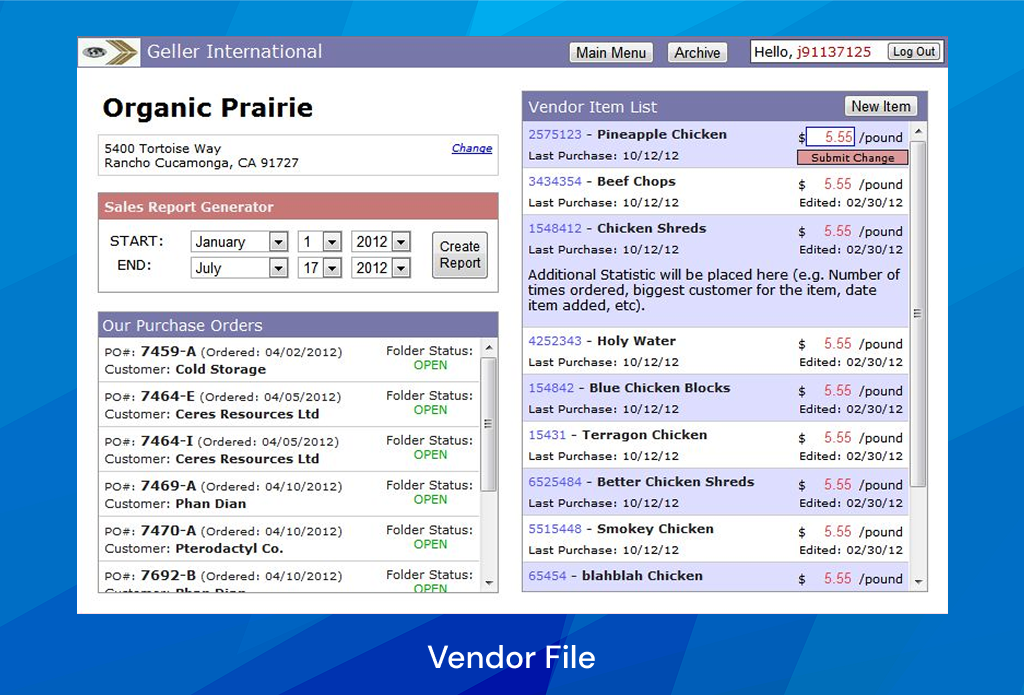Open the Main Menu

(611, 52)
